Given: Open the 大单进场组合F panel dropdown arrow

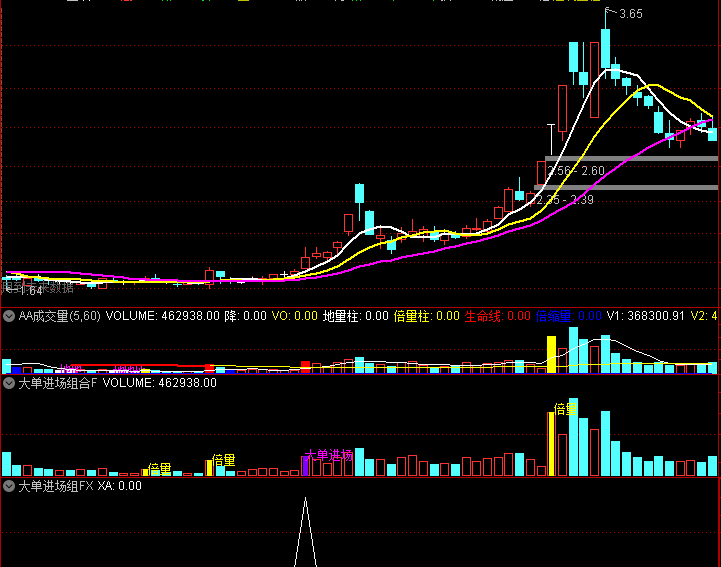Looking at the screenshot, I should pyautogui.click(x=9, y=383).
